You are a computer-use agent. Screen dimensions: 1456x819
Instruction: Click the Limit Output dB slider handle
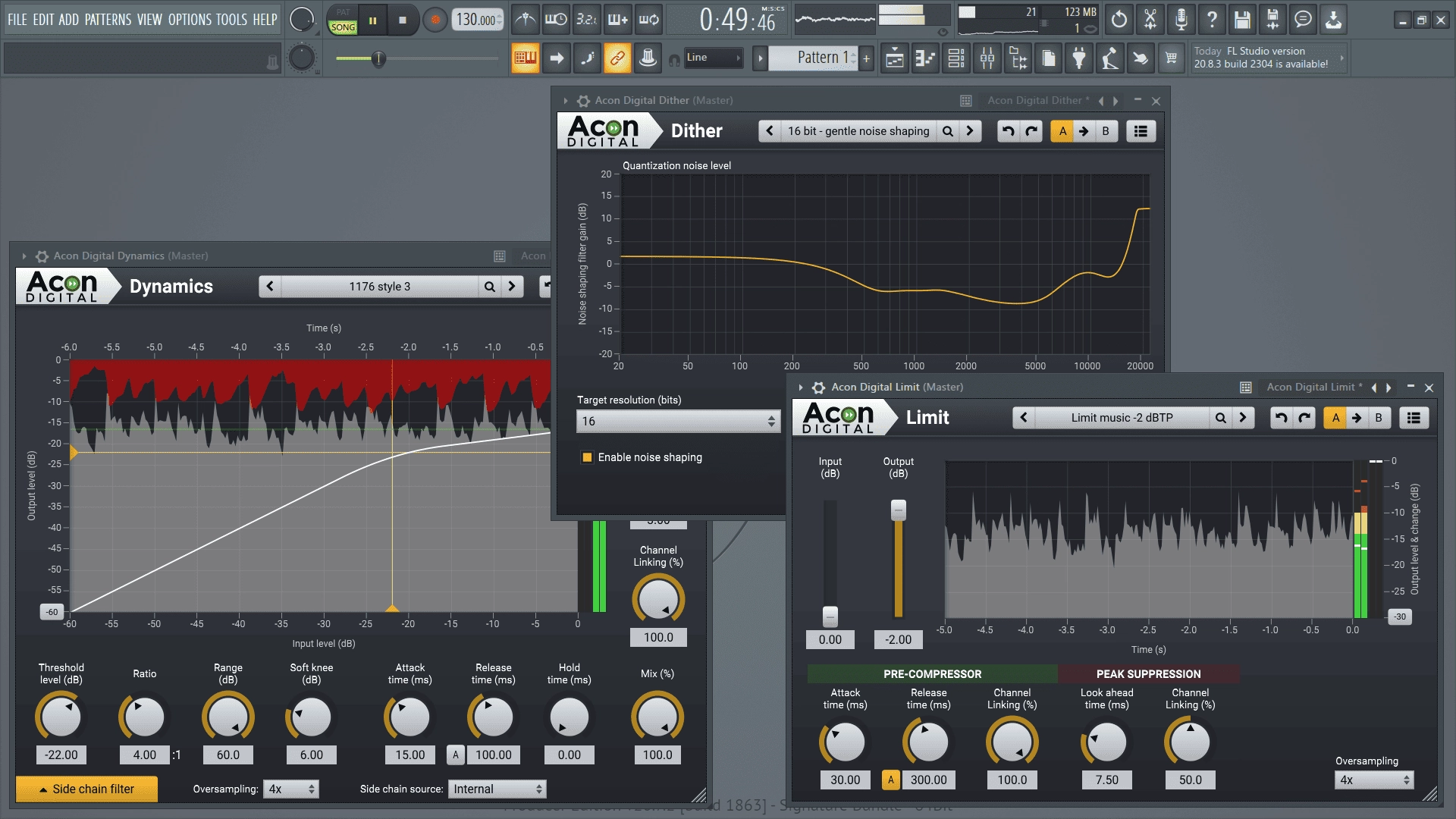click(899, 510)
